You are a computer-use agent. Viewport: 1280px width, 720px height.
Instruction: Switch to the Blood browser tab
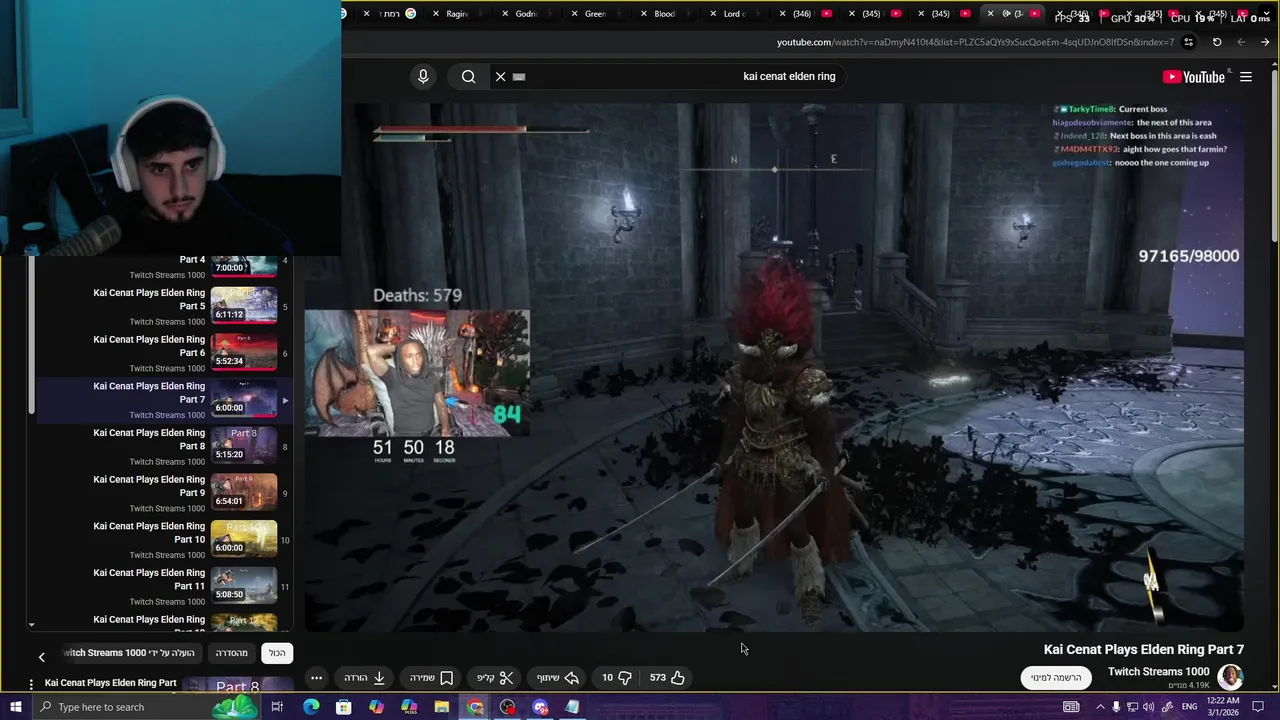coord(664,14)
